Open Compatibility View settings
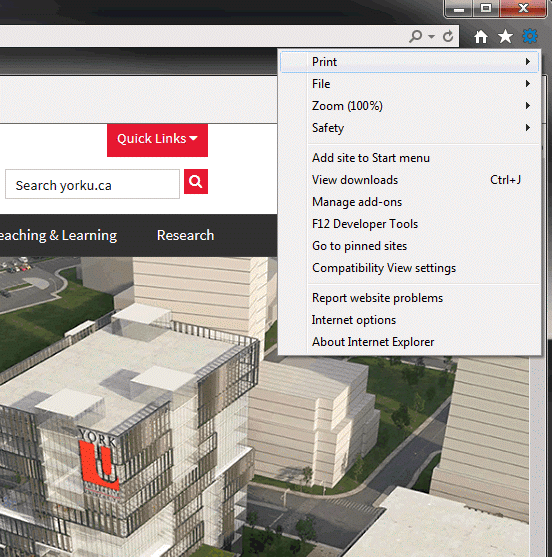 409,268
